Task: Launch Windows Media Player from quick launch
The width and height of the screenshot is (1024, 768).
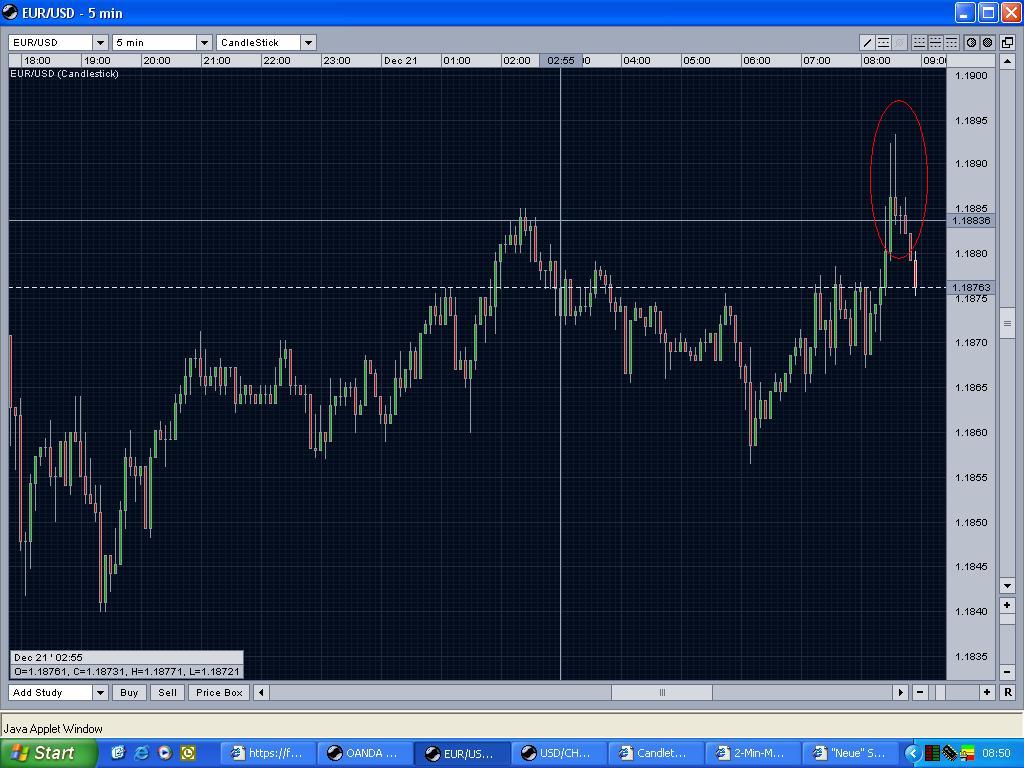Action: coord(165,753)
